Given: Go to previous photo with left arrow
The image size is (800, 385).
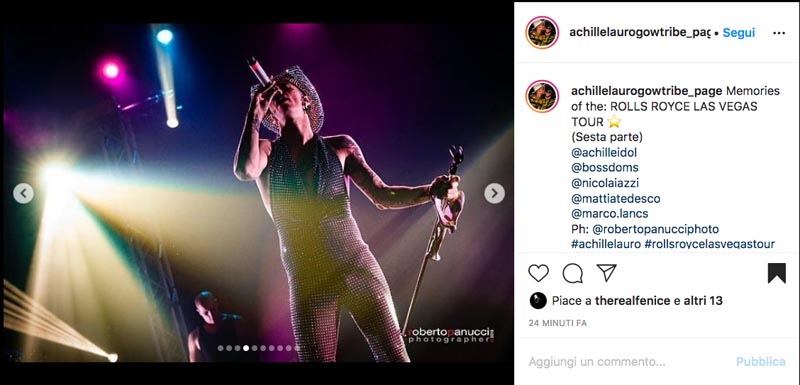Looking at the screenshot, I should [x=23, y=193].
